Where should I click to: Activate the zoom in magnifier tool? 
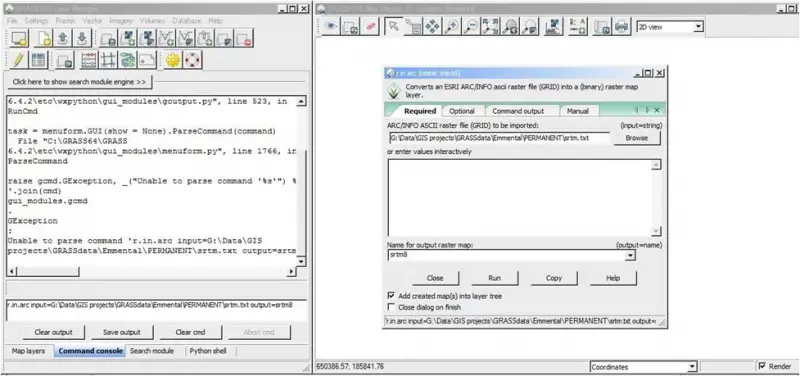(x=452, y=27)
